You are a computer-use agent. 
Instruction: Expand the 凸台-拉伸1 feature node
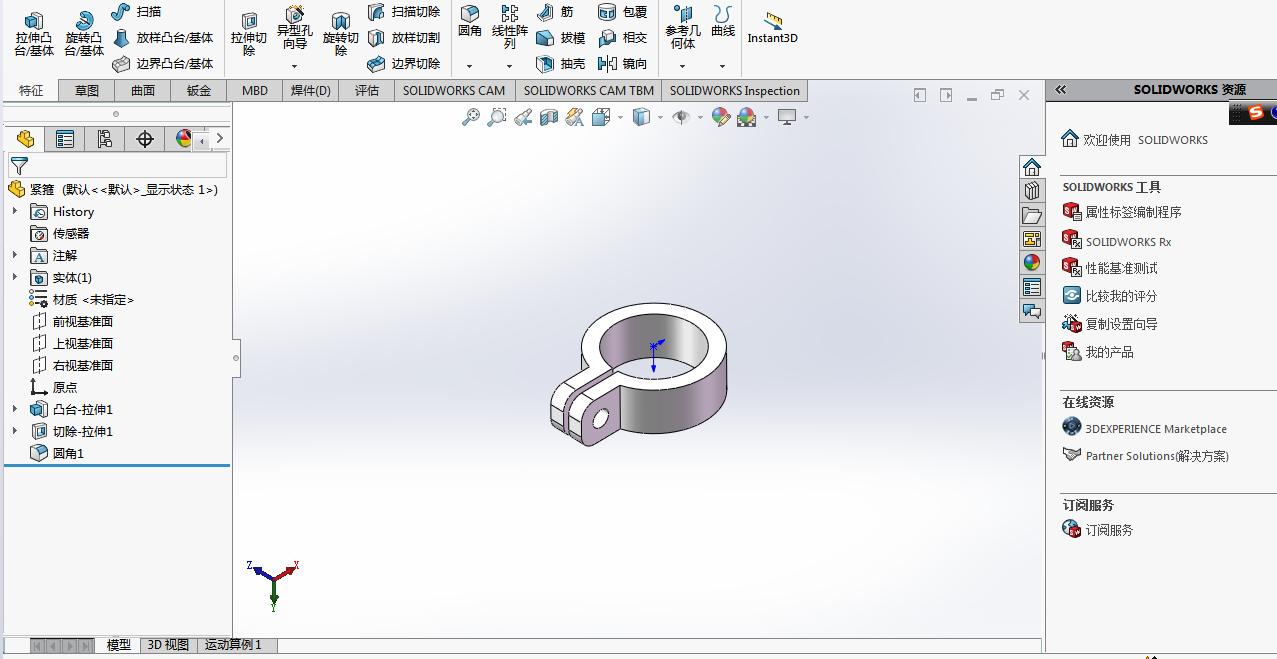pos(15,409)
